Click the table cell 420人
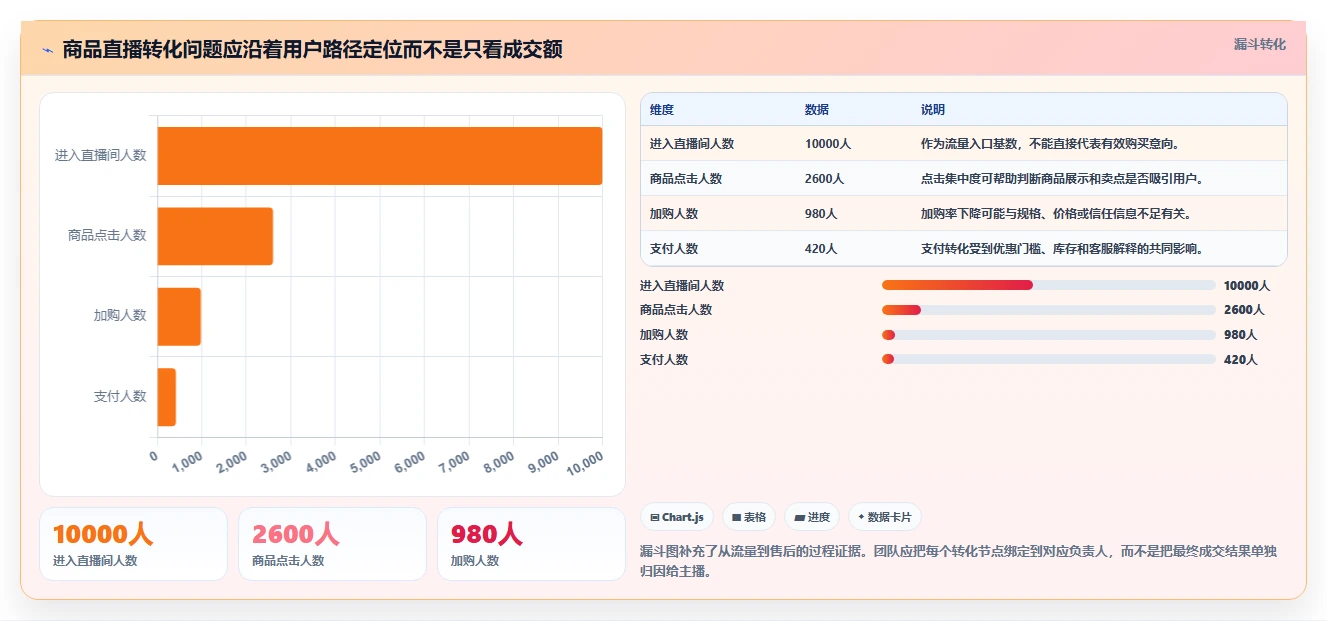 coord(822,249)
